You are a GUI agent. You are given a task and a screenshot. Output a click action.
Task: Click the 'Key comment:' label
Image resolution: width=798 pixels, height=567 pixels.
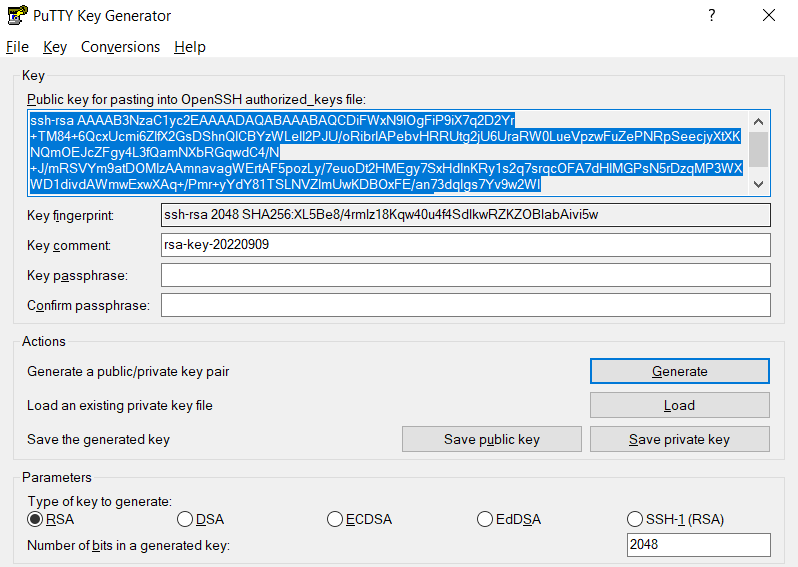(69, 245)
